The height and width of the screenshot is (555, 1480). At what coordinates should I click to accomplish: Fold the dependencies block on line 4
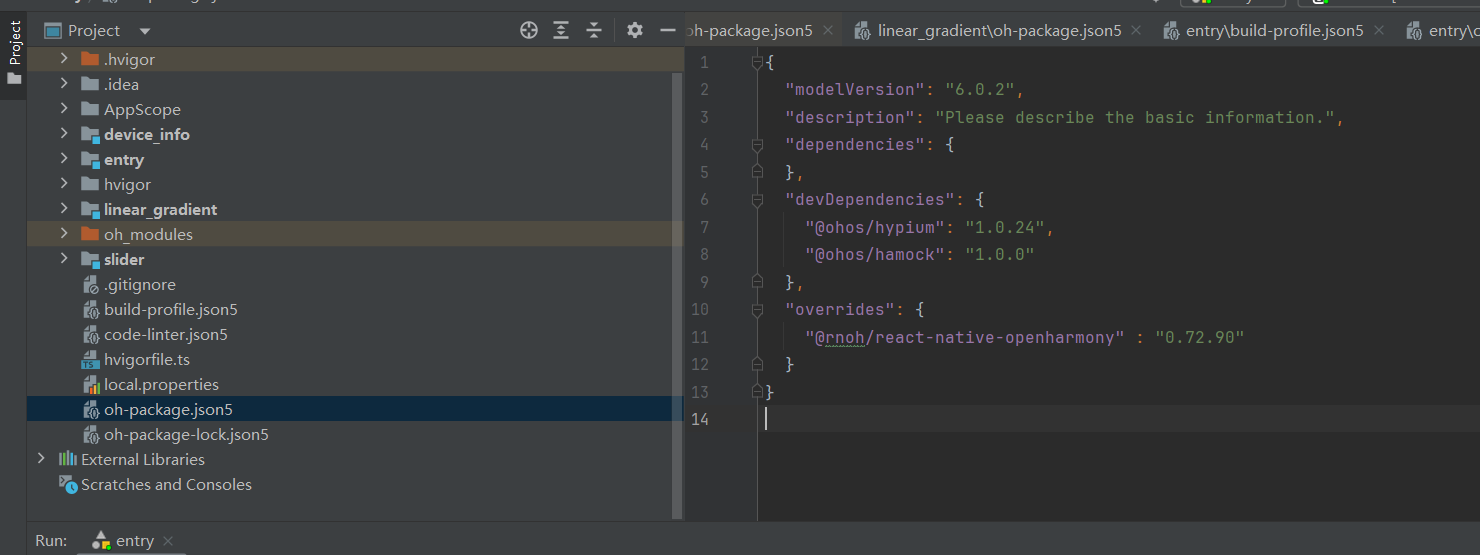click(x=757, y=145)
